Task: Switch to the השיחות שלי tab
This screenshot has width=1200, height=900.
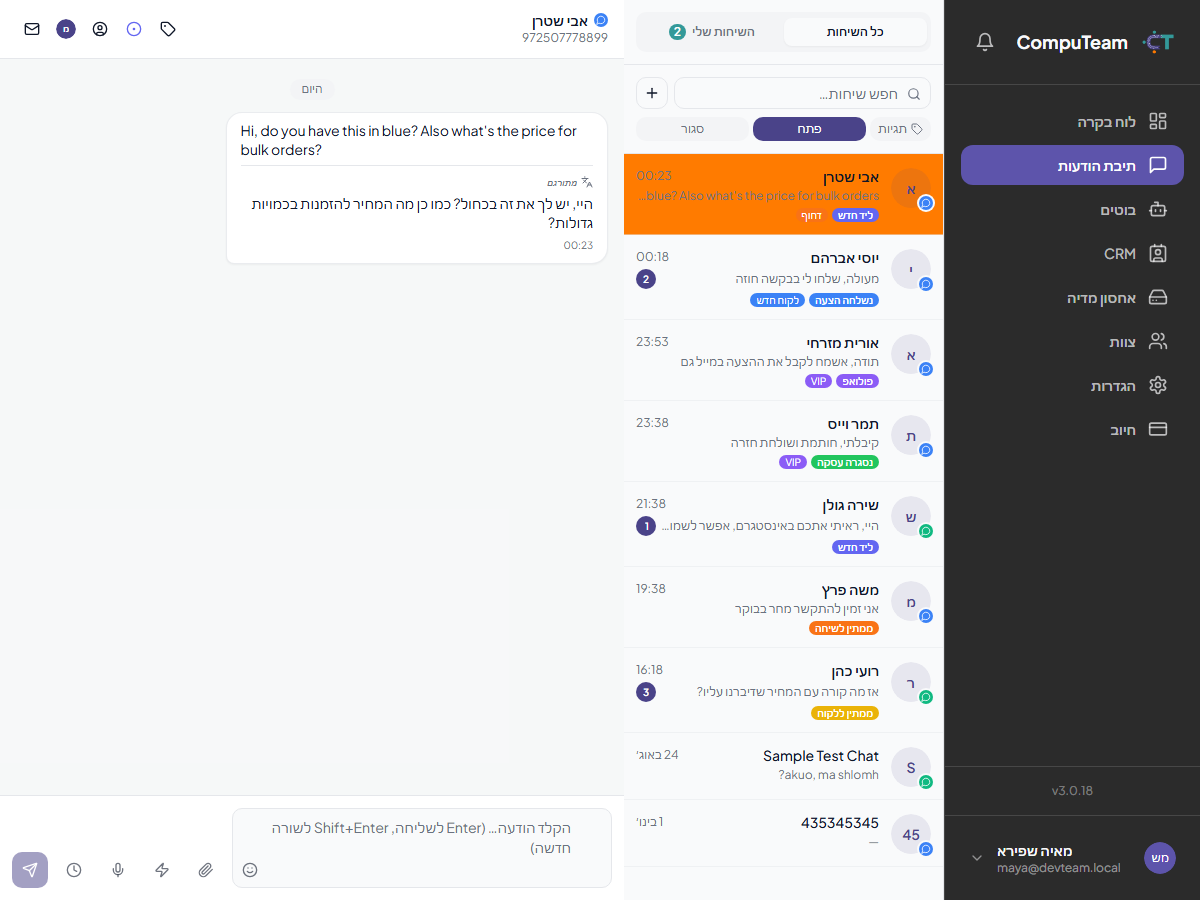Action: [712, 32]
